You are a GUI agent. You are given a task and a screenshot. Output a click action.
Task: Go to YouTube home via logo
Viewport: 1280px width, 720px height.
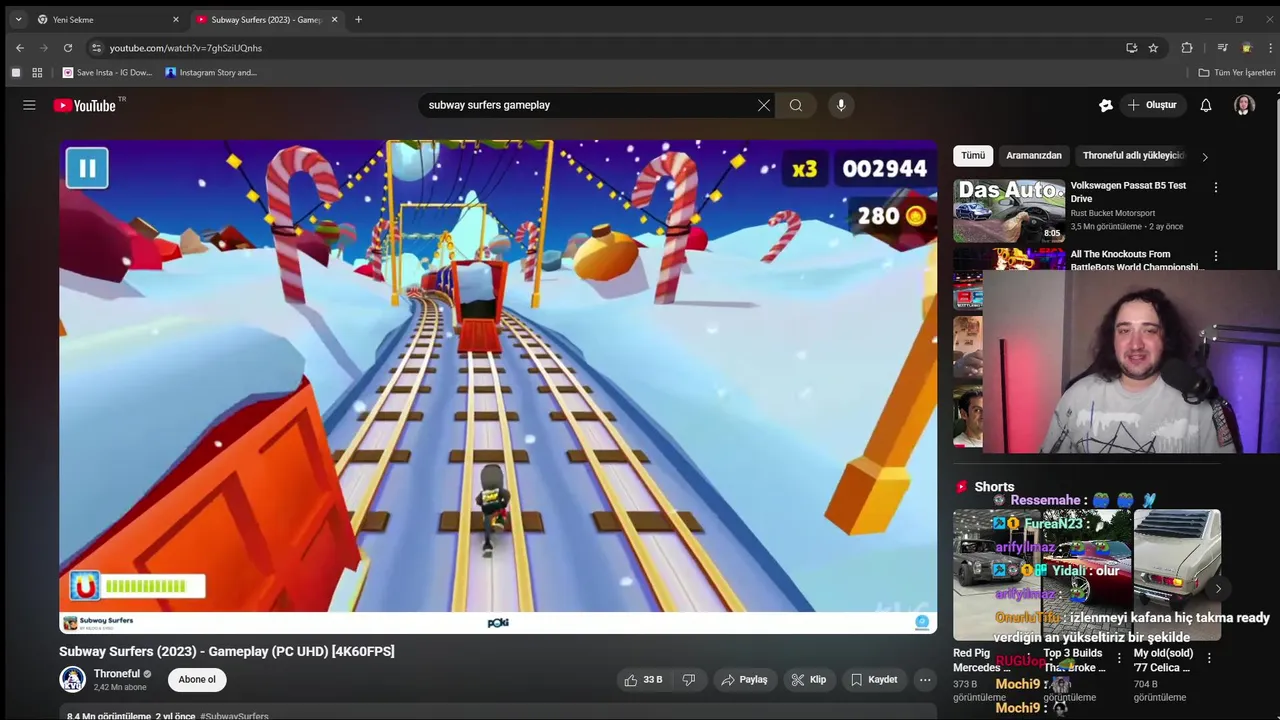tap(85, 105)
